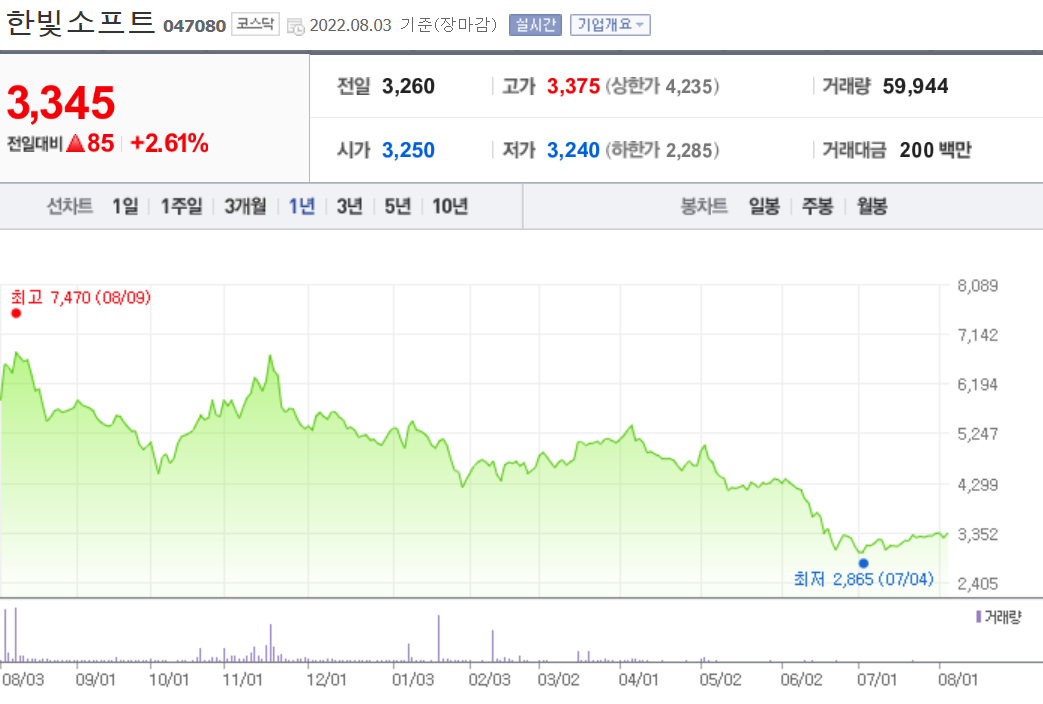This screenshot has width=1043, height=704.
Task: Click the blue 최저 low-point marker dot
Action: [x=863, y=564]
